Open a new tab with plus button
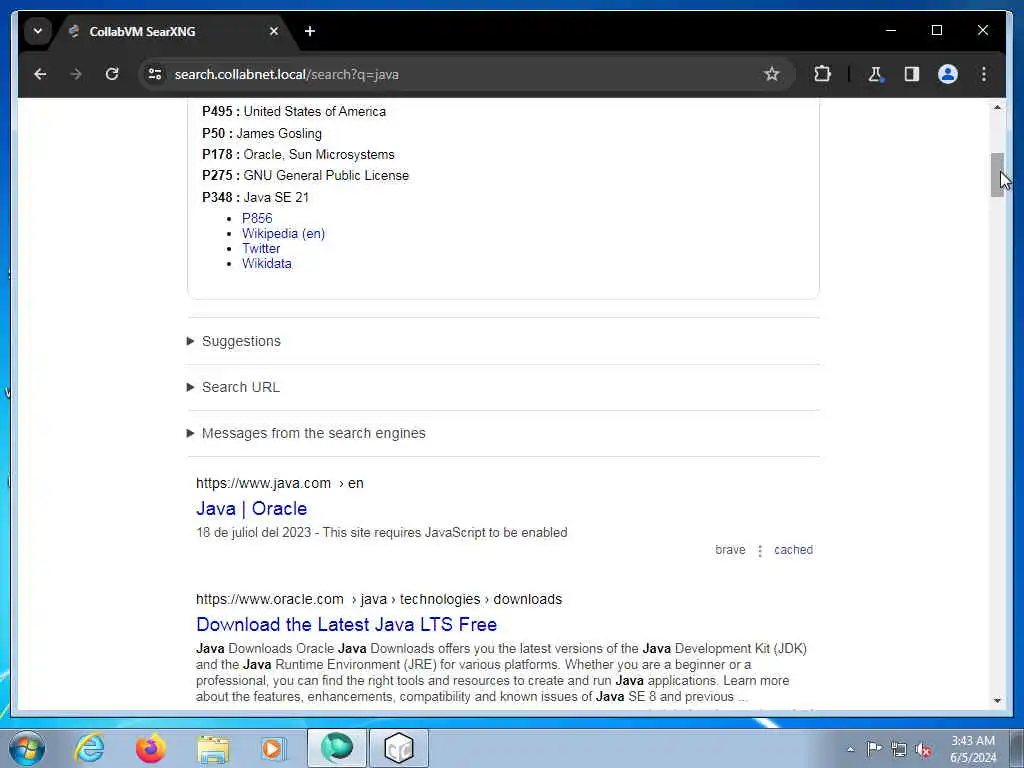The image size is (1024, 768). click(310, 31)
